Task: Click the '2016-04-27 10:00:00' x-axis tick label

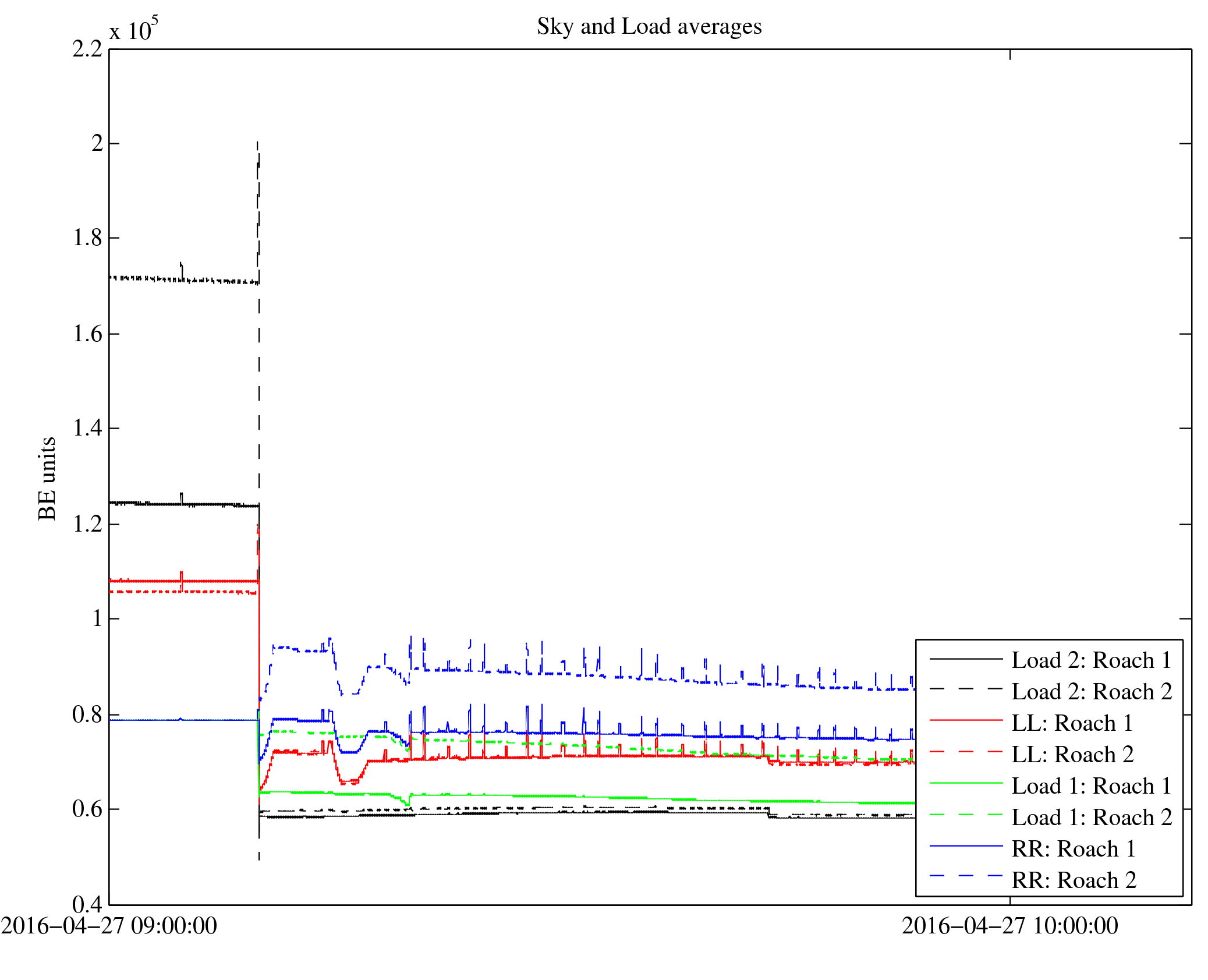Action: [1009, 926]
